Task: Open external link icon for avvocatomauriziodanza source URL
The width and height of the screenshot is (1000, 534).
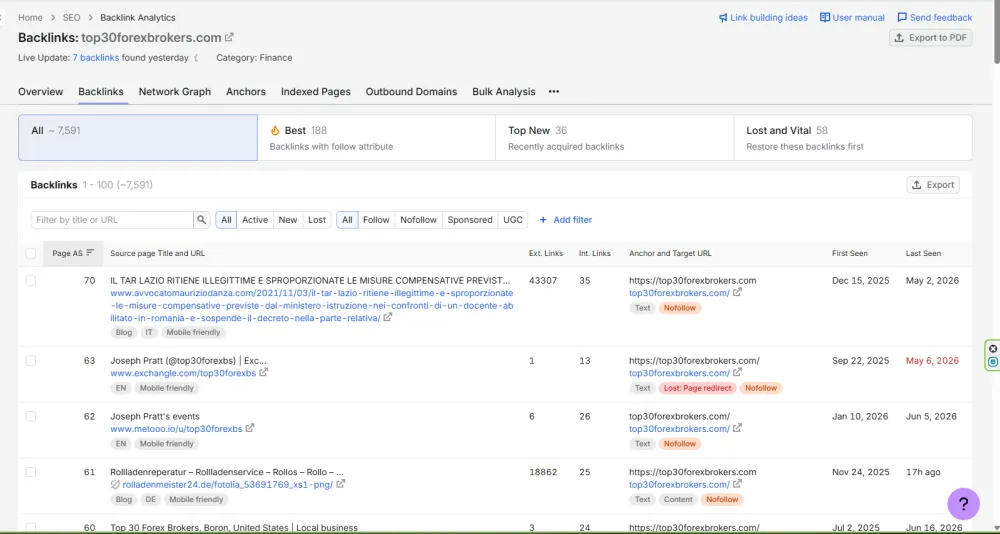Action: tap(387, 317)
